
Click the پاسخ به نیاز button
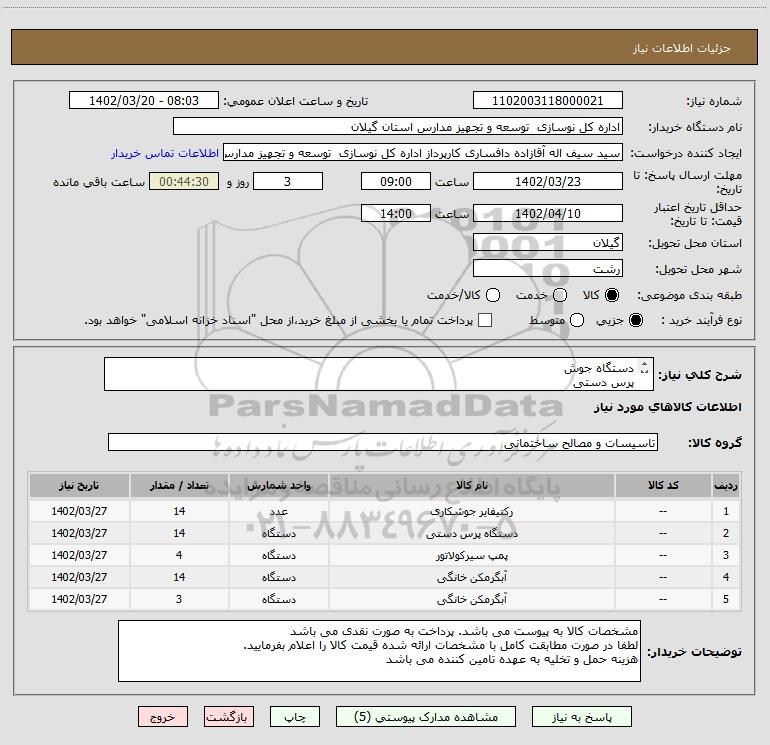[582, 717]
